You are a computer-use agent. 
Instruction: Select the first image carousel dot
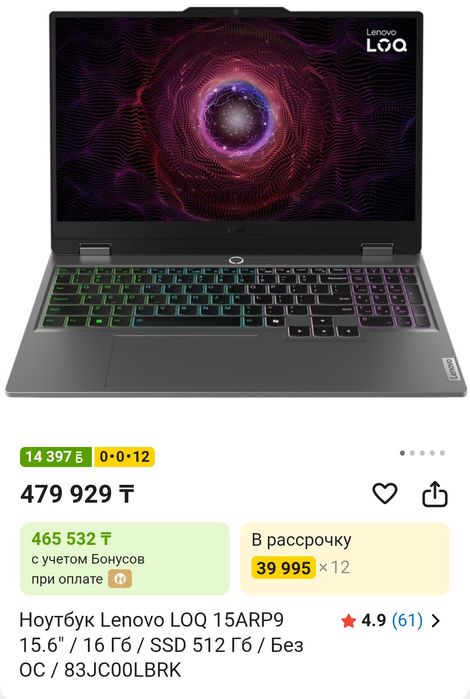click(x=402, y=453)
